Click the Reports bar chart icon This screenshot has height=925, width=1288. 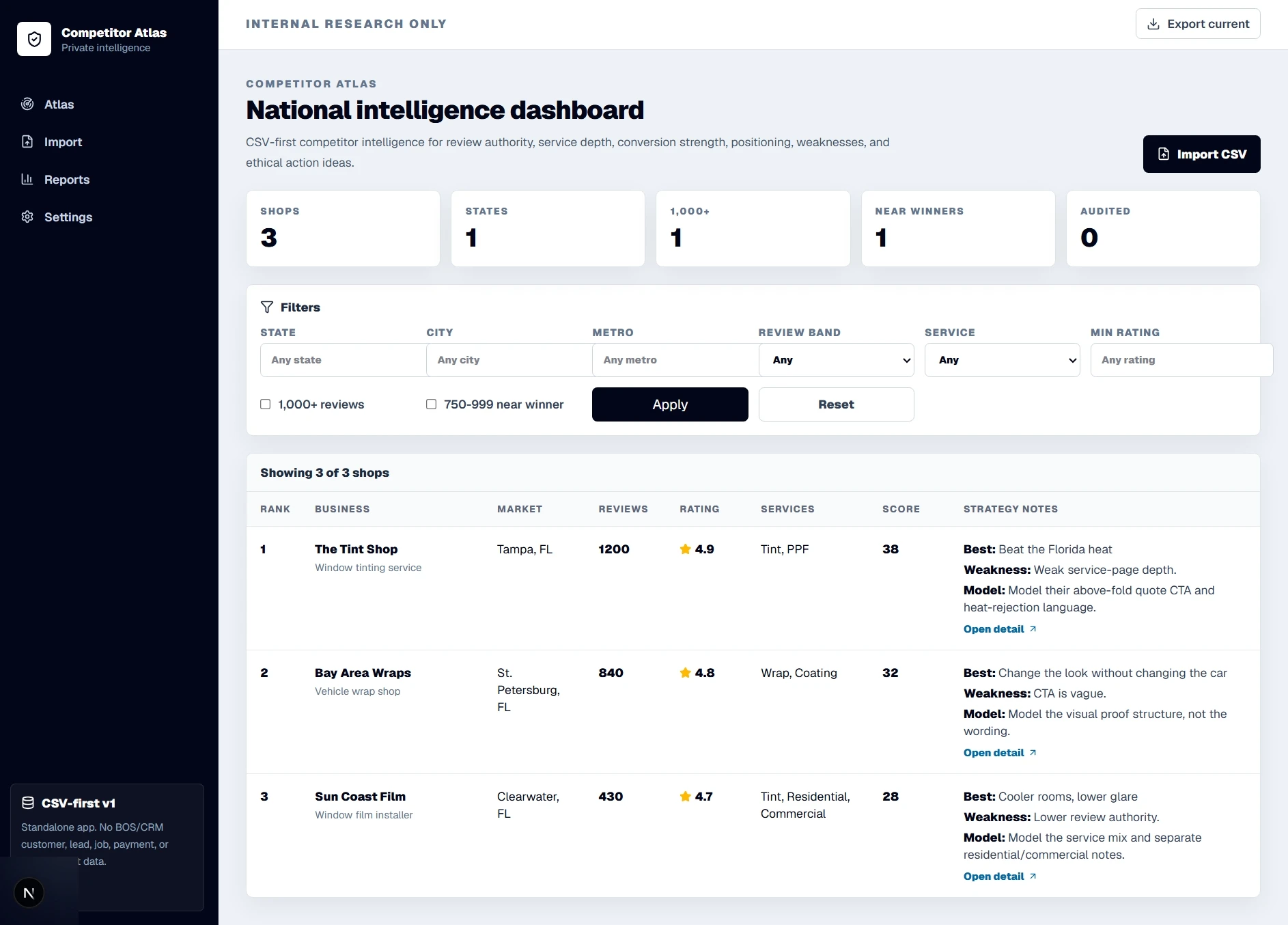(27, 179)
